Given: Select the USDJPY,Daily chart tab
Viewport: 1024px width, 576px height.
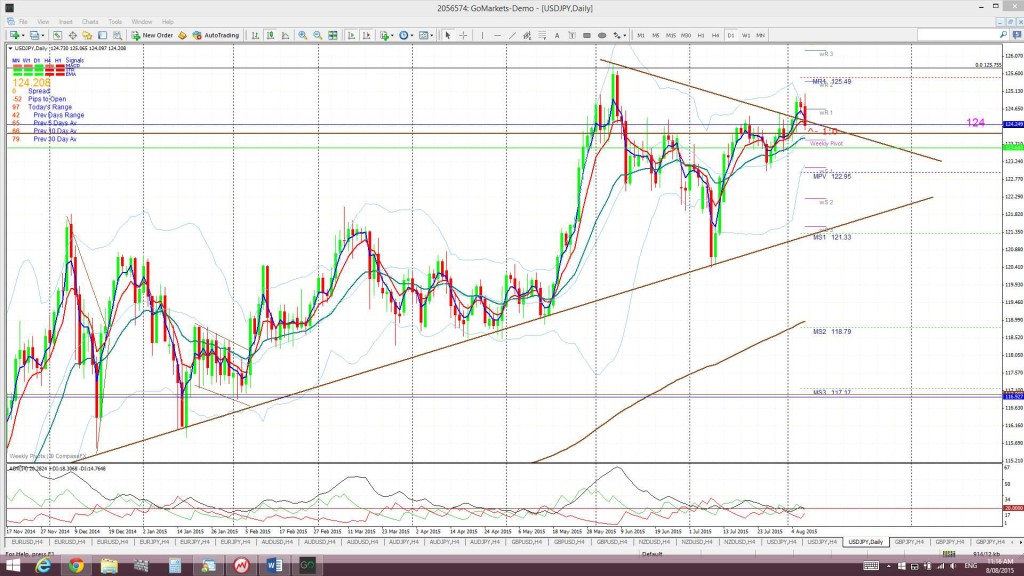Looking at the screenshot, I should 865,542.
